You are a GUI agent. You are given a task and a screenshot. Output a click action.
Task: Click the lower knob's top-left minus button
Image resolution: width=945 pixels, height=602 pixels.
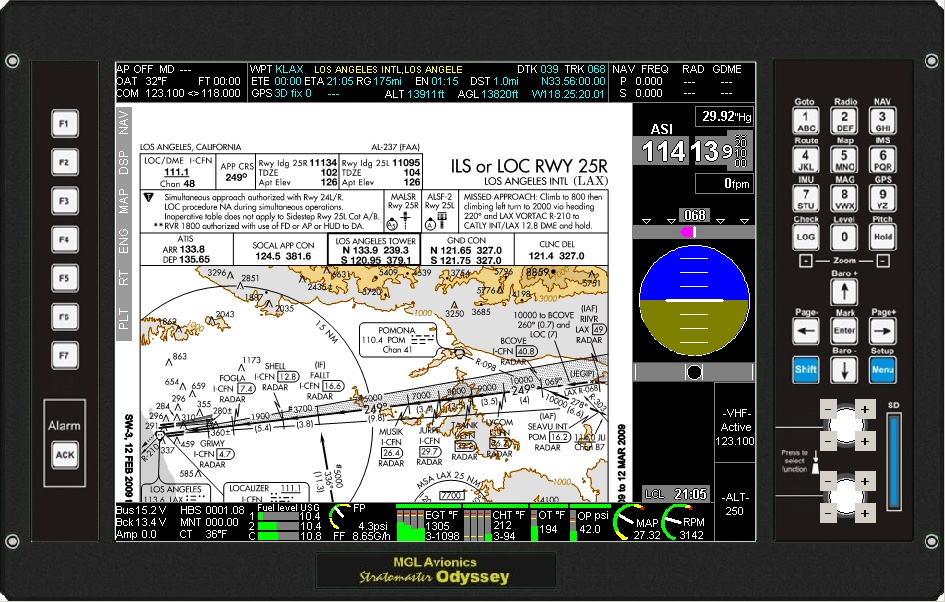pyautogui.click(x=828, y=481)
